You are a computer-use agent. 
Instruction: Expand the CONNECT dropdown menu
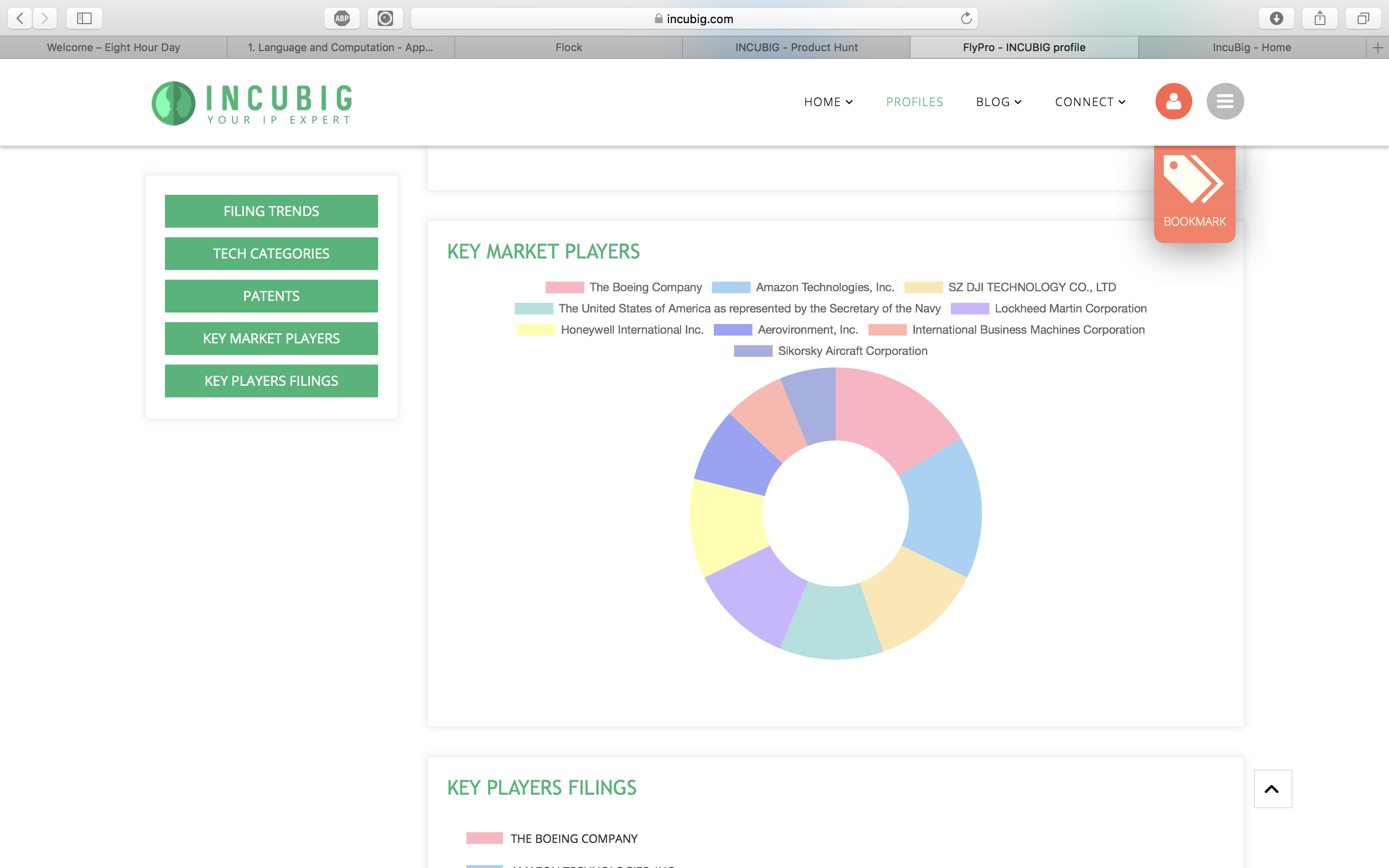coord(1089,102)
